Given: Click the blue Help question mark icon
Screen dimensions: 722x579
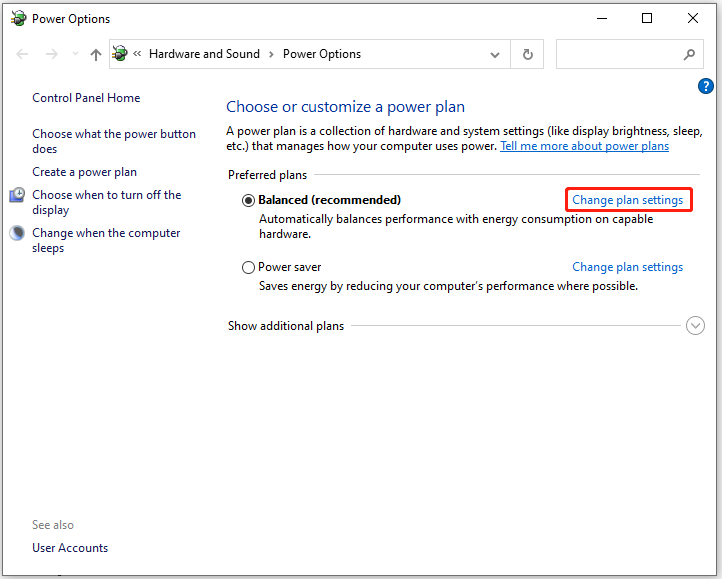Looking at the screenshot, I should tap(705, 86).
